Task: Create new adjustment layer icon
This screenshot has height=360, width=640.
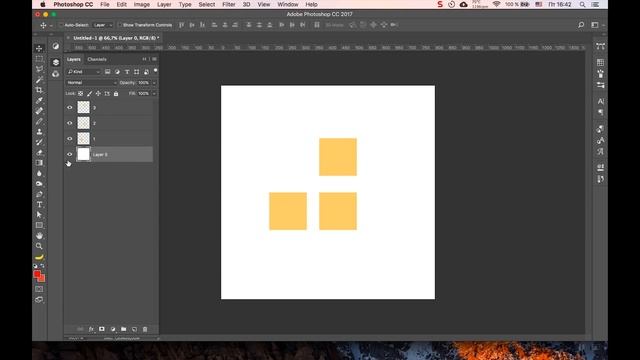Action: (113, 329)
